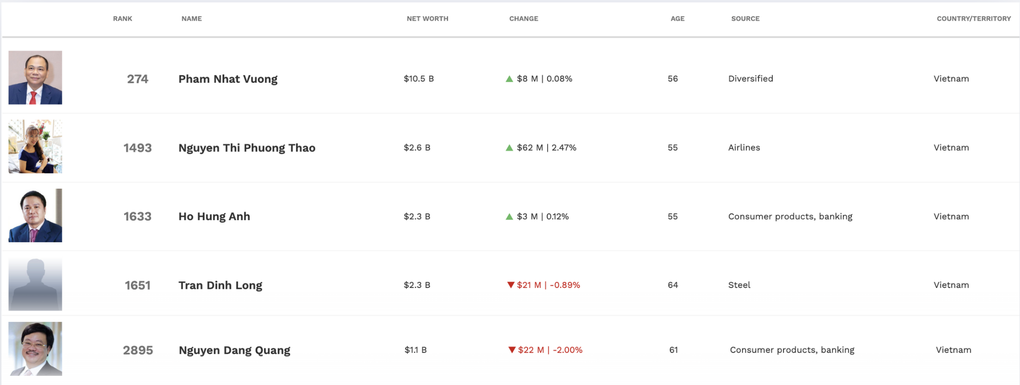The height and width of the screenshot is (385, 1020).
Task: Sort by the NAME column header
Action: pyautogui.click(x=191, y=19)
